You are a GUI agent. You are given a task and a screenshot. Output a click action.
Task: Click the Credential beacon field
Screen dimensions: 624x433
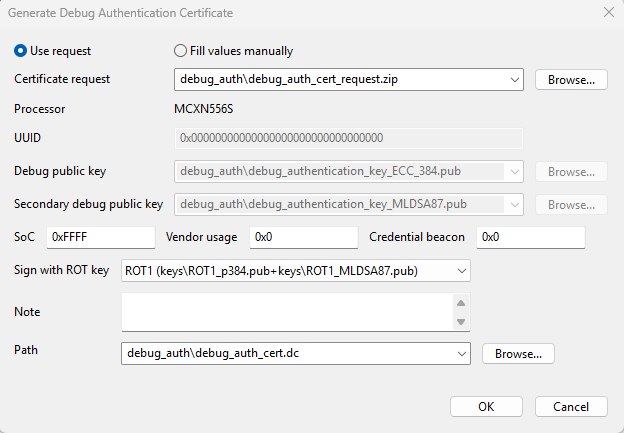530,238
